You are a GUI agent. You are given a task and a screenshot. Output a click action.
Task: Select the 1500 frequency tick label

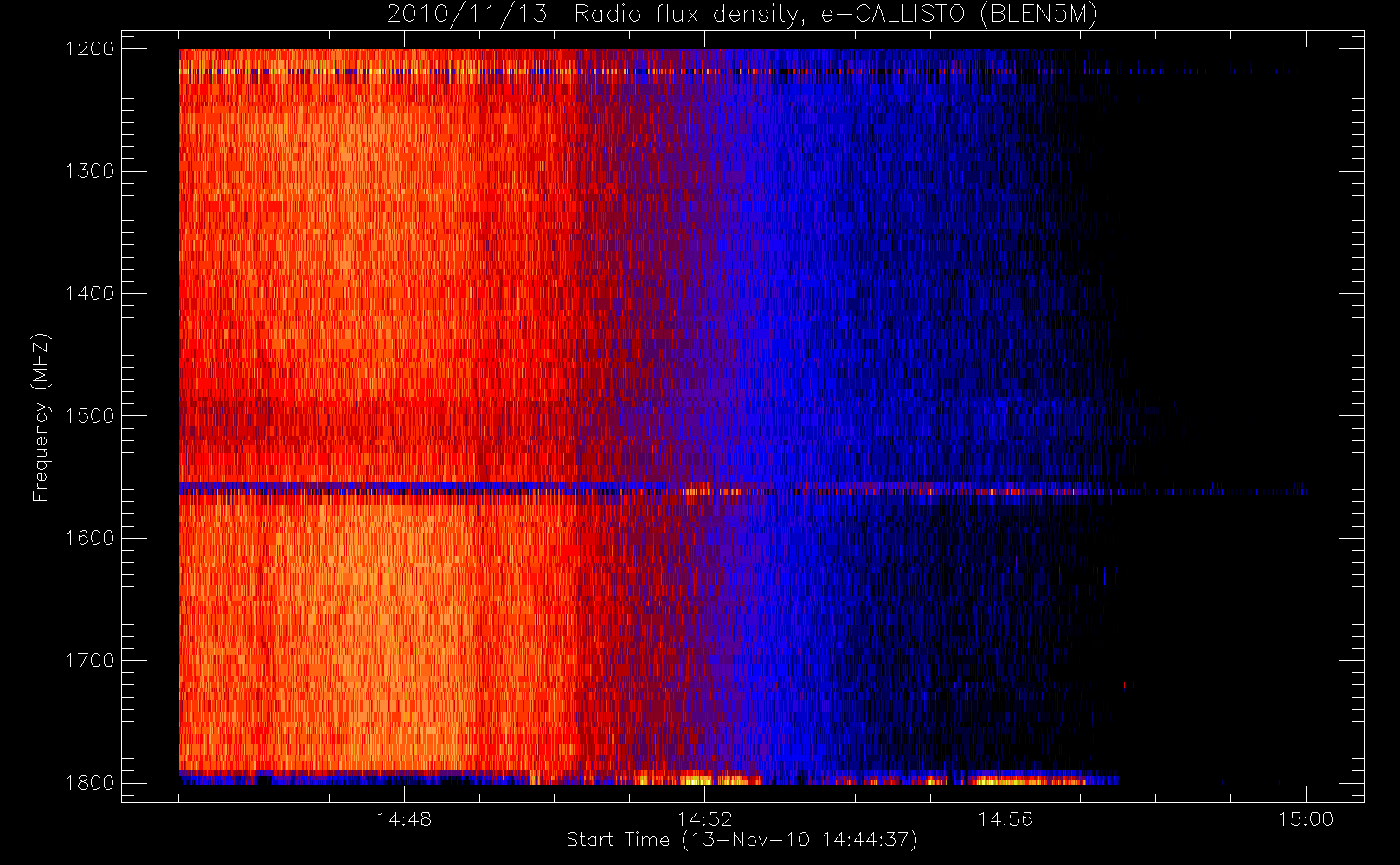90,416
